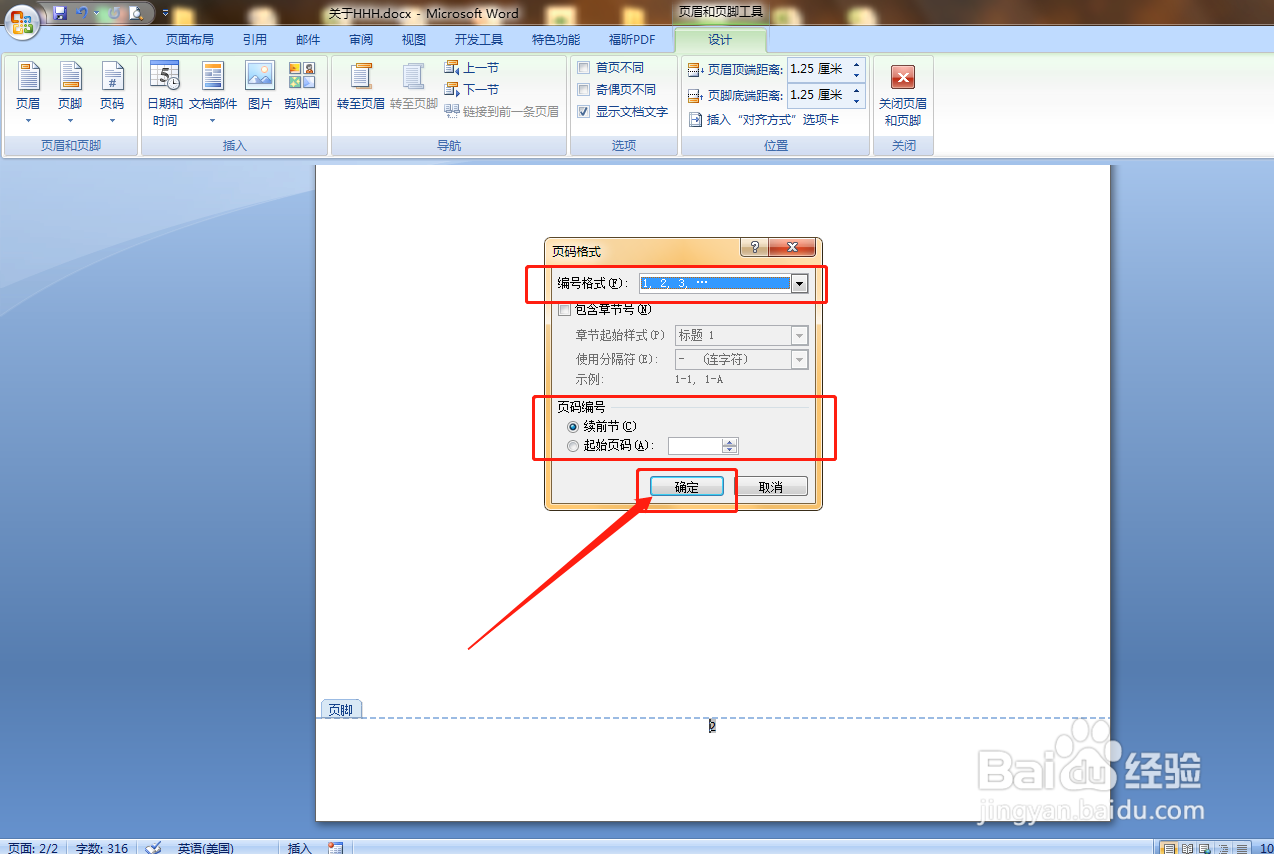
Task: Expand 编号格式 dropdown list
Action: [799, 284]
